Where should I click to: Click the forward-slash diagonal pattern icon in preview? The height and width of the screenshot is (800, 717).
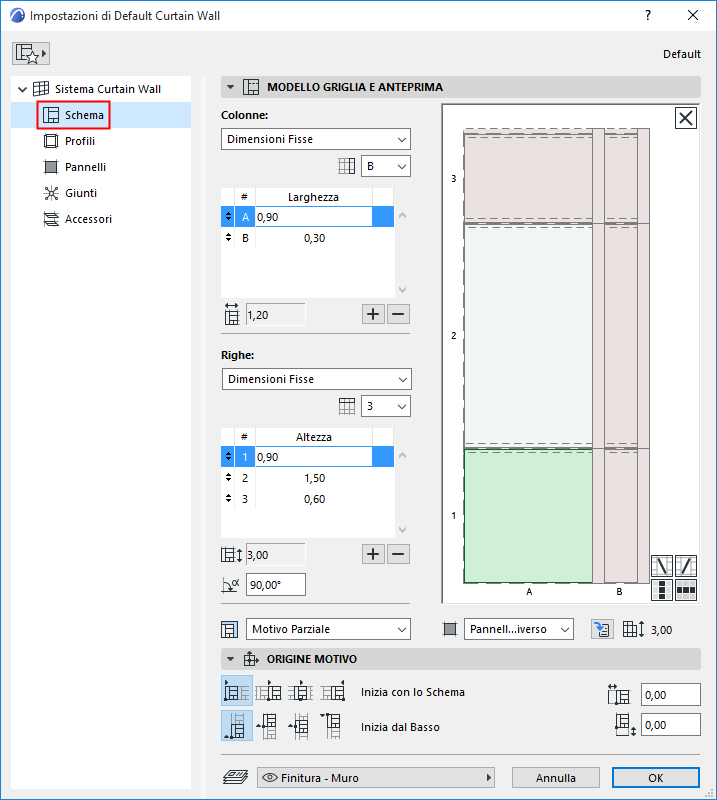pos(685,566)
